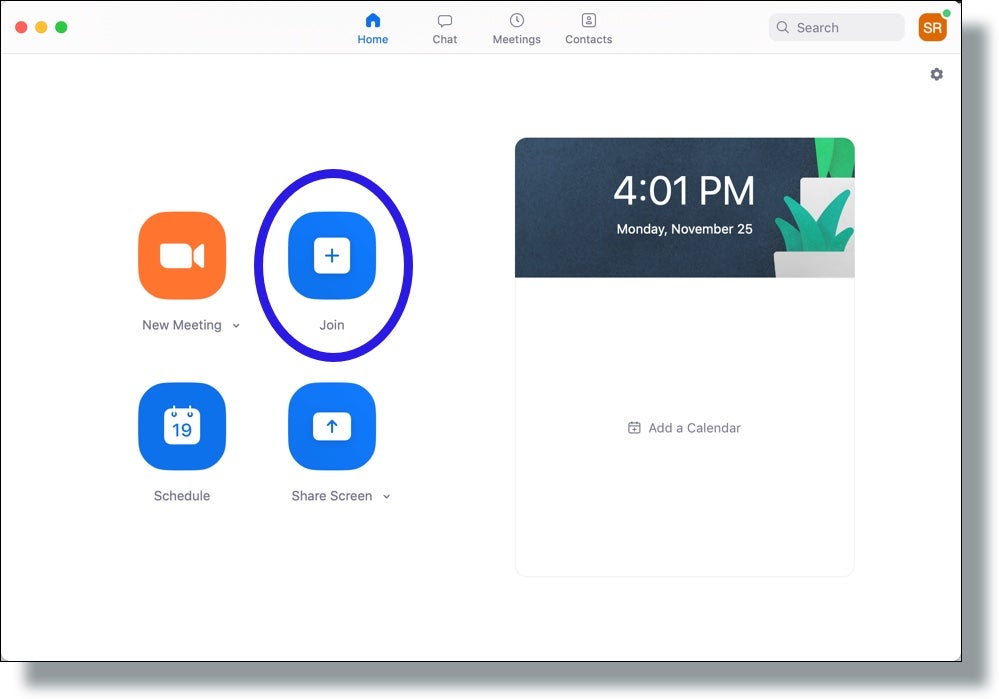This screenshot has width=999, height=699.
Task: Go to the Contacts tab
Action: click(x=588, y=29)
